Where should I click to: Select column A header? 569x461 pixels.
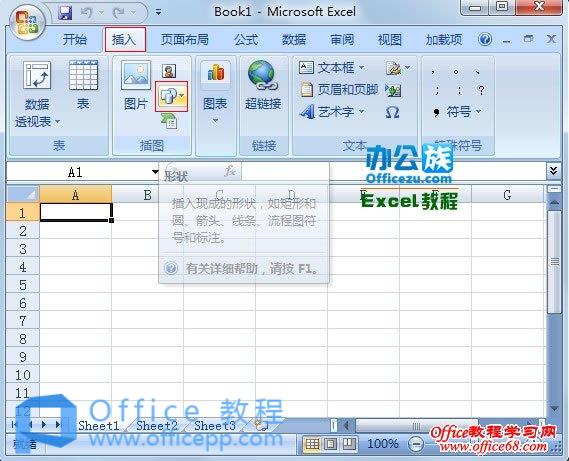coord(75,195)
